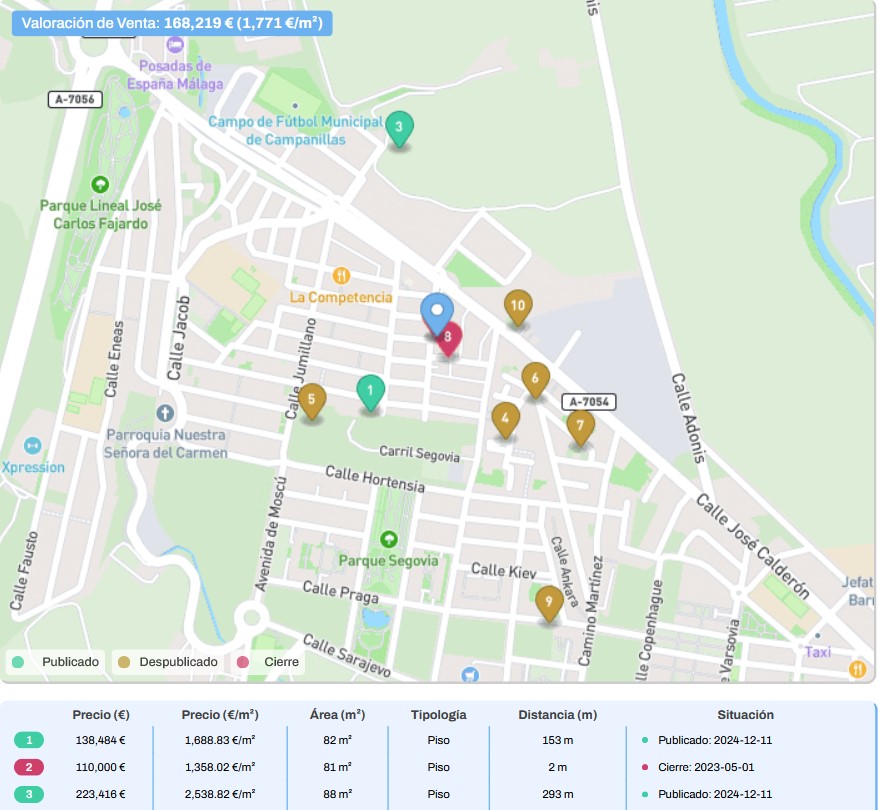Viewport: 878px width, 810px height.
Task: Click gold map marker number 9
Action: (548, 602)
